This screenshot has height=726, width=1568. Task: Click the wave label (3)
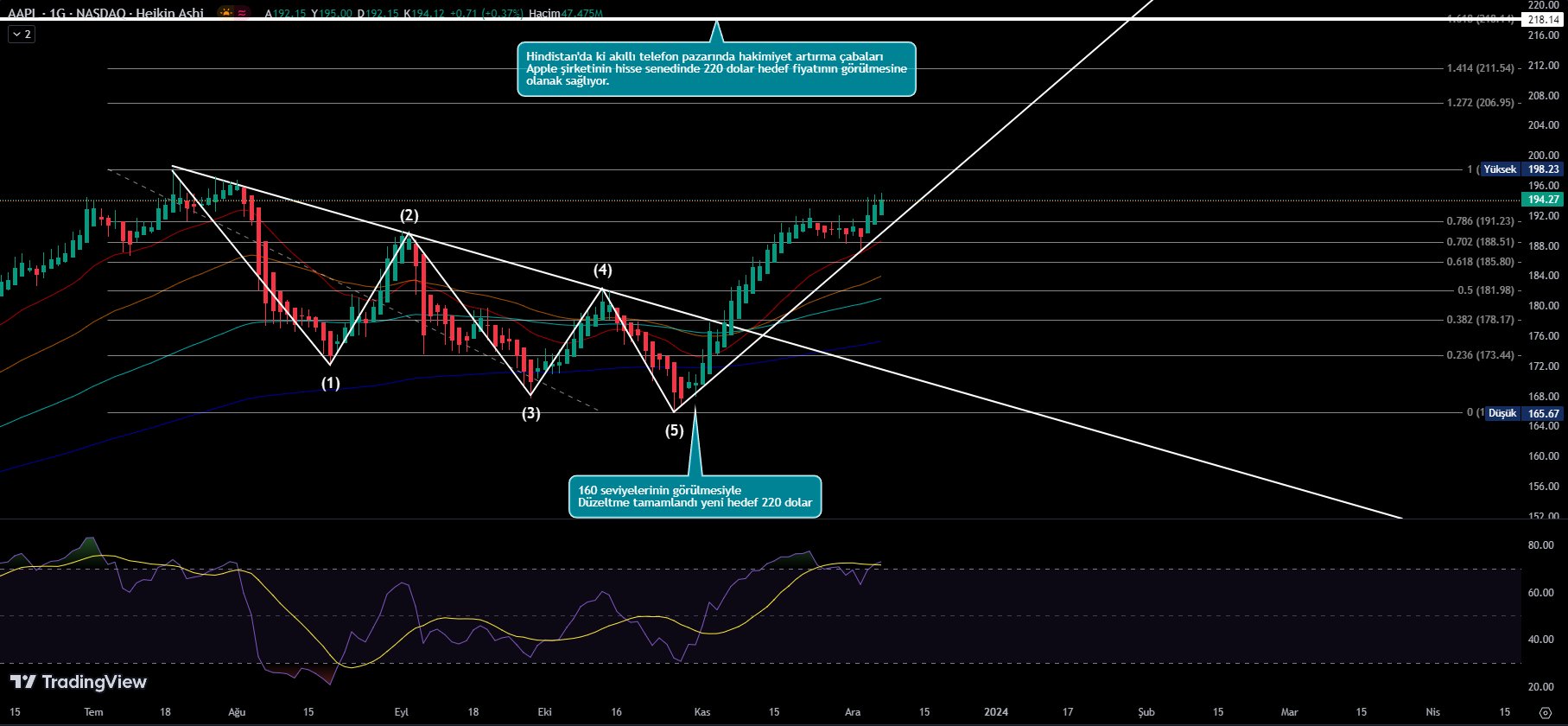tap(530, 413)
